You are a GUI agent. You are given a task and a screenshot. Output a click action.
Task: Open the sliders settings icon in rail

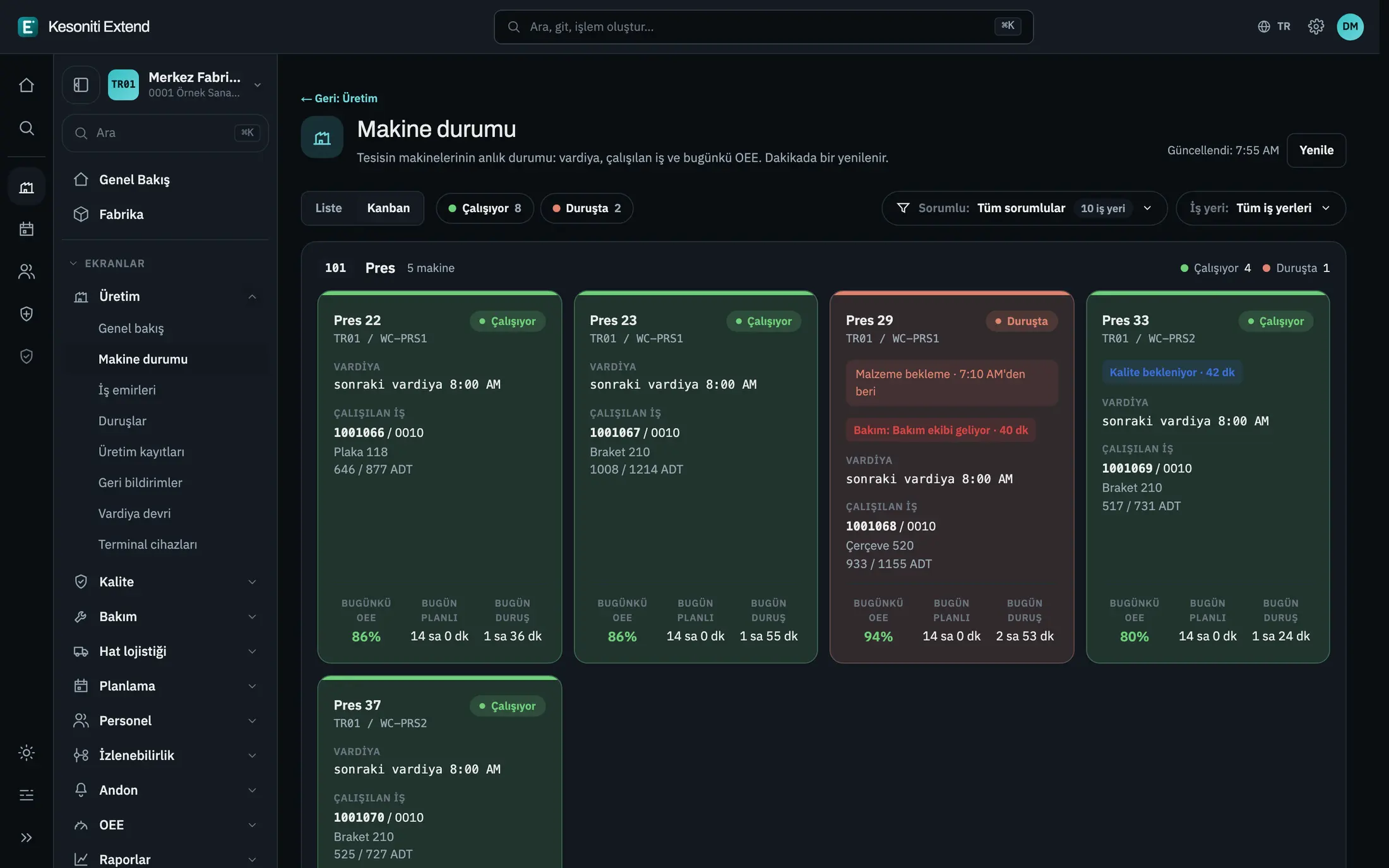point(27,795)
